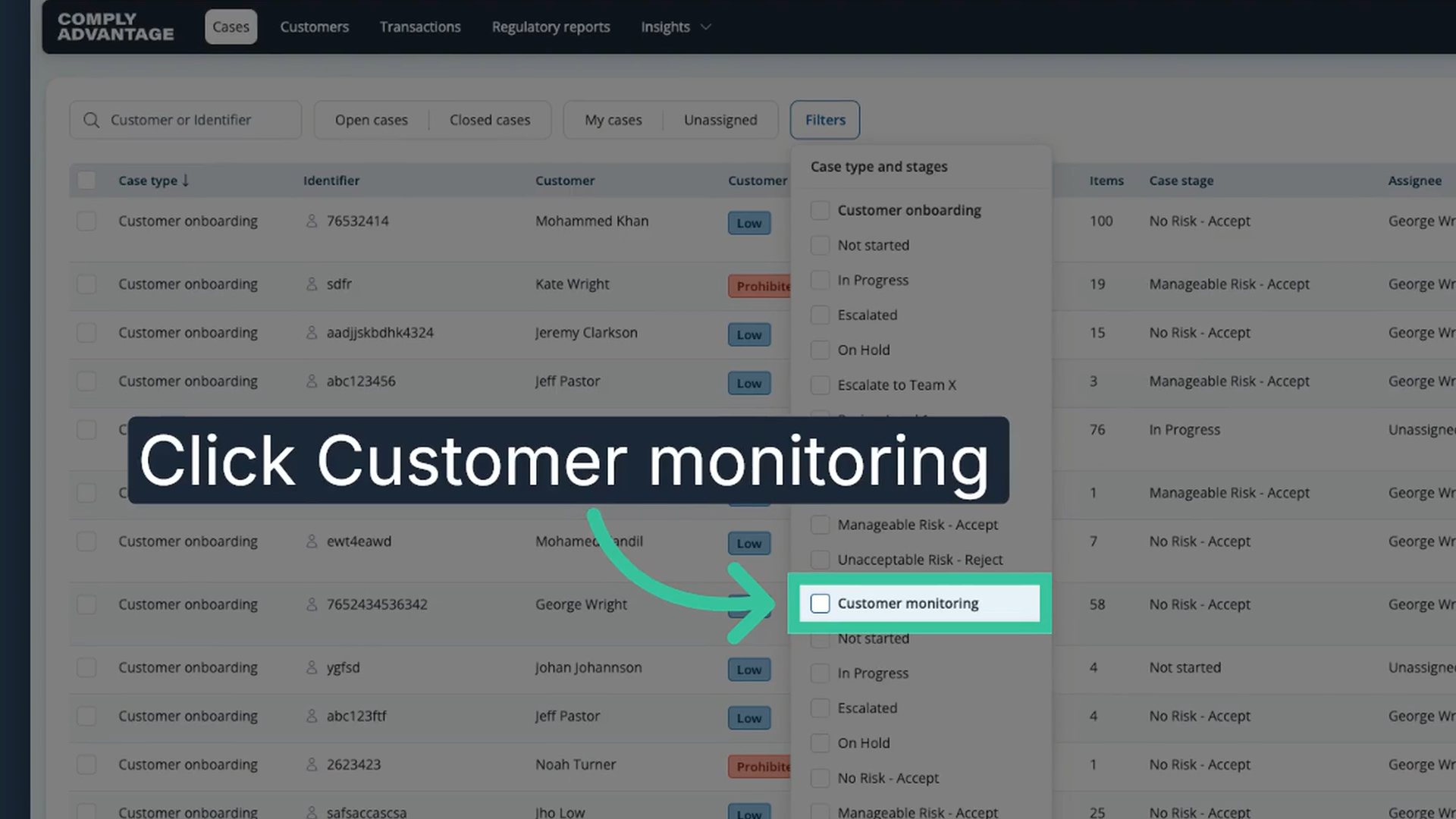Screen dimensions: 1456x819
Task: Select the Mohammed Khan row checkbox
Action: [86, 221]
